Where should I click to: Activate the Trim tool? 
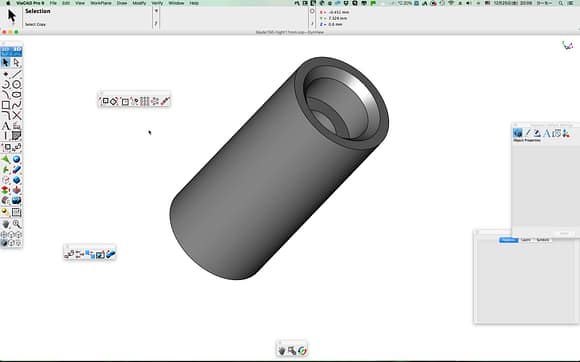click(16, 115)
